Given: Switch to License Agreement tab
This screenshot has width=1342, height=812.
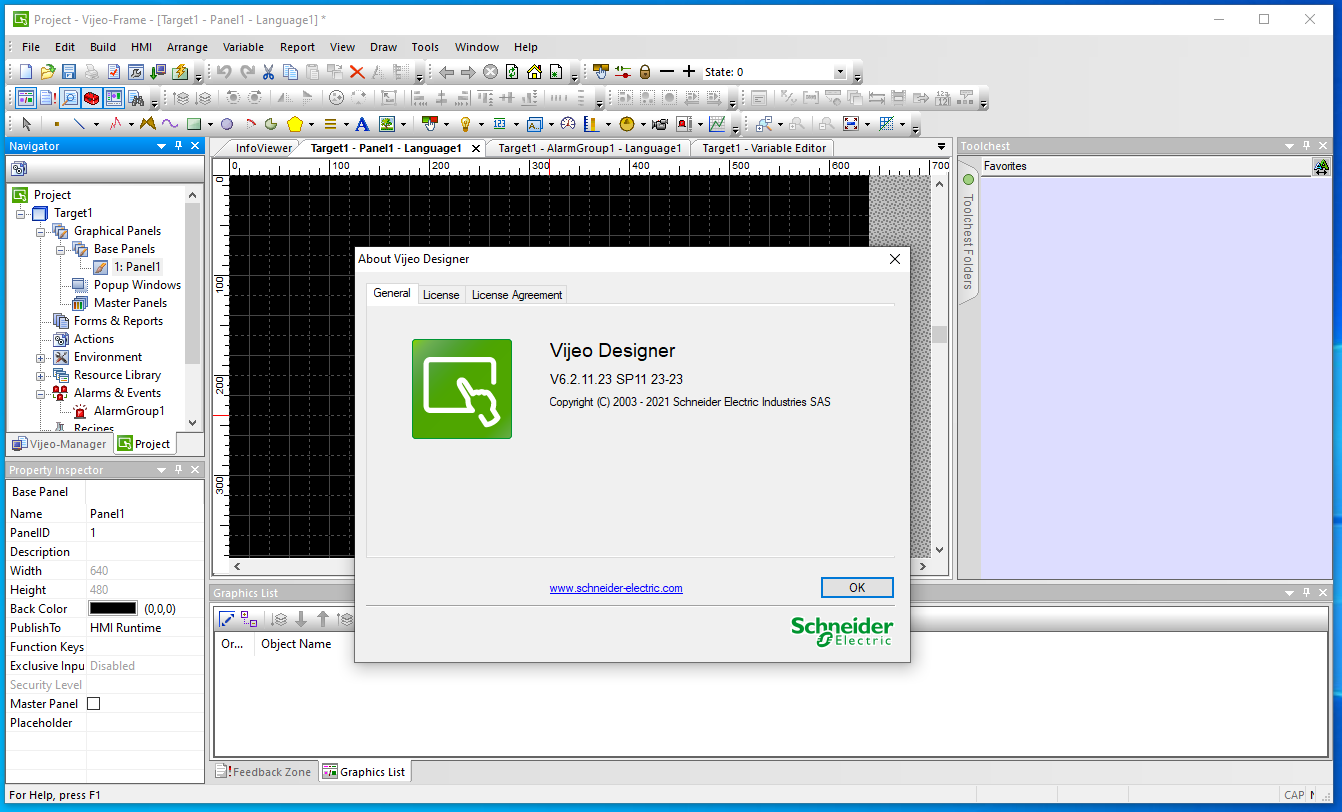Looking at the screenshot, I should [x=517, y=294].
